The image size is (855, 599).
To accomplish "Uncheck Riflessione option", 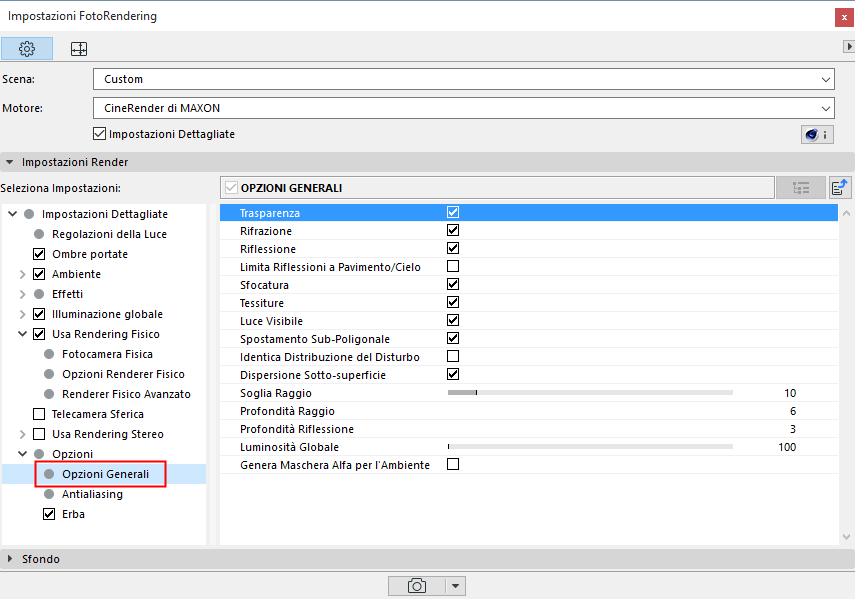I will (453, 248).
